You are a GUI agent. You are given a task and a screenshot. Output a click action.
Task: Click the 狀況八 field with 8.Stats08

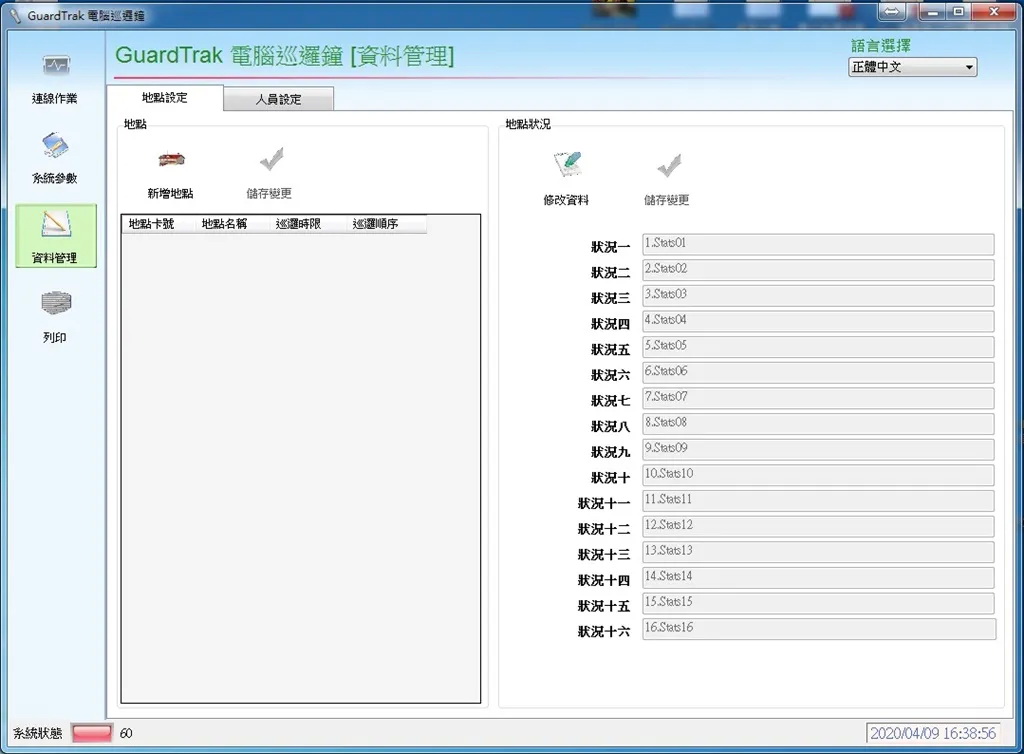[818, 423]
